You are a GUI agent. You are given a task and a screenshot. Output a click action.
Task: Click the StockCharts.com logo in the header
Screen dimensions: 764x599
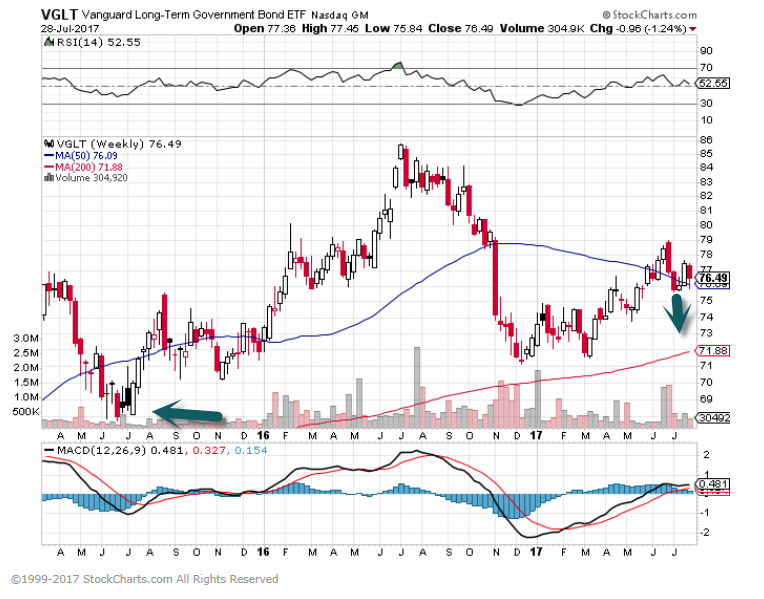649,15
